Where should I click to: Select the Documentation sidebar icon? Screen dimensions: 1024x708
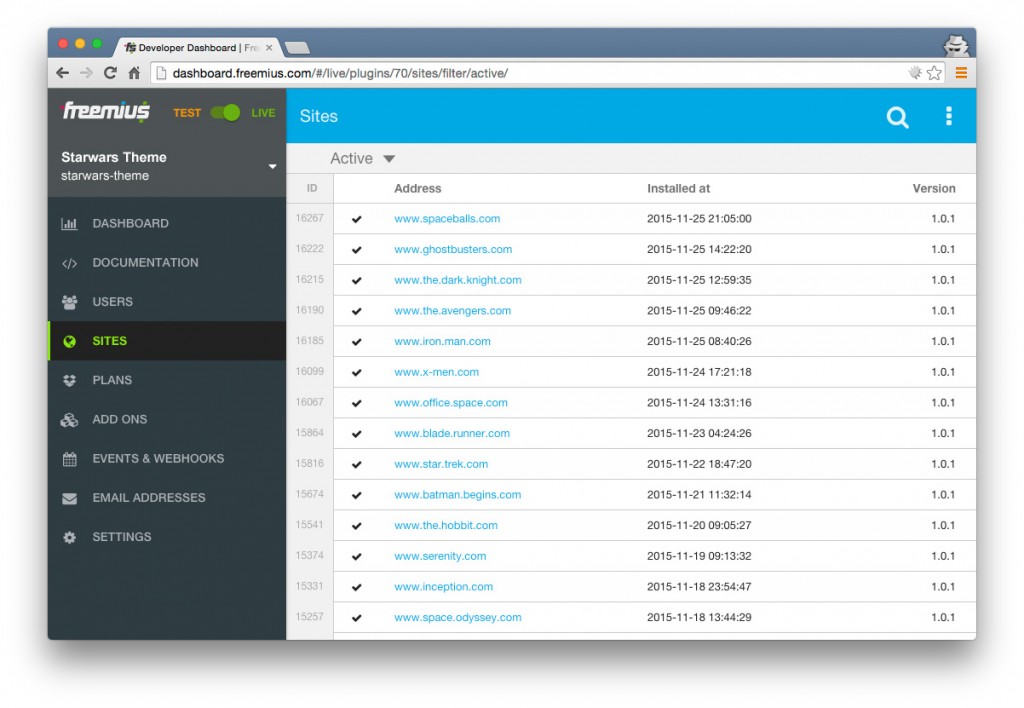[x=70, y=262]
